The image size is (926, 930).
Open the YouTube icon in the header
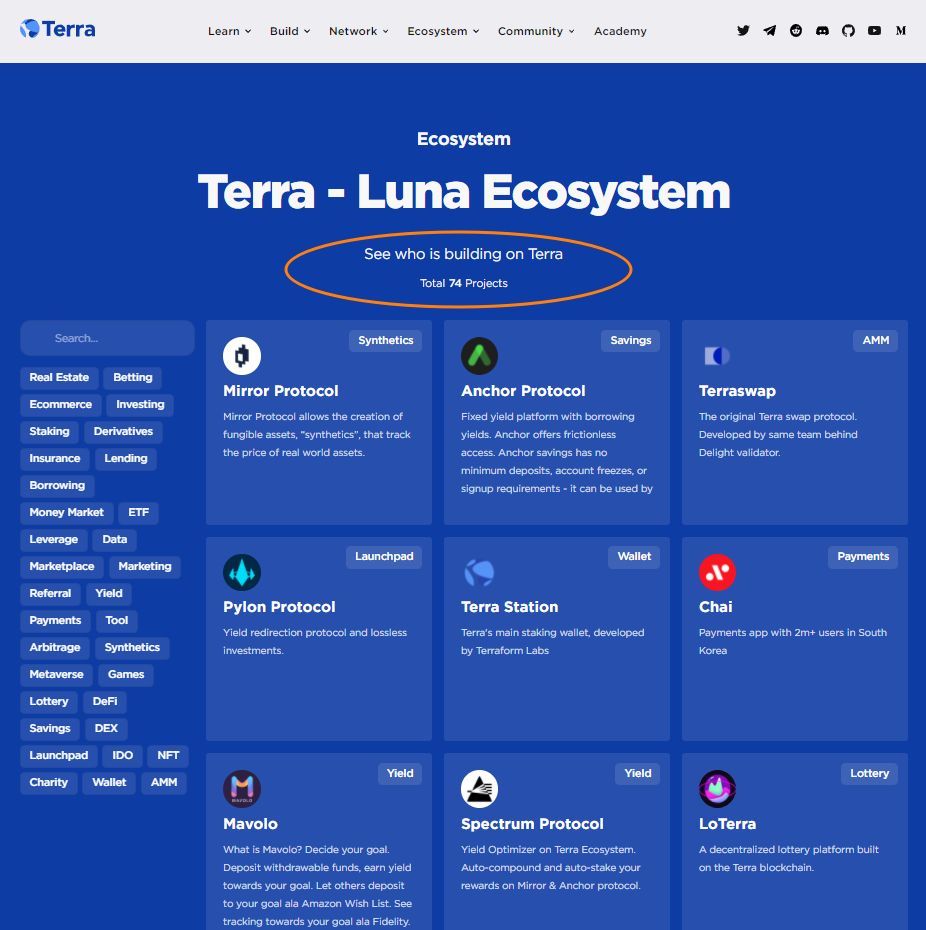point(874,31)
